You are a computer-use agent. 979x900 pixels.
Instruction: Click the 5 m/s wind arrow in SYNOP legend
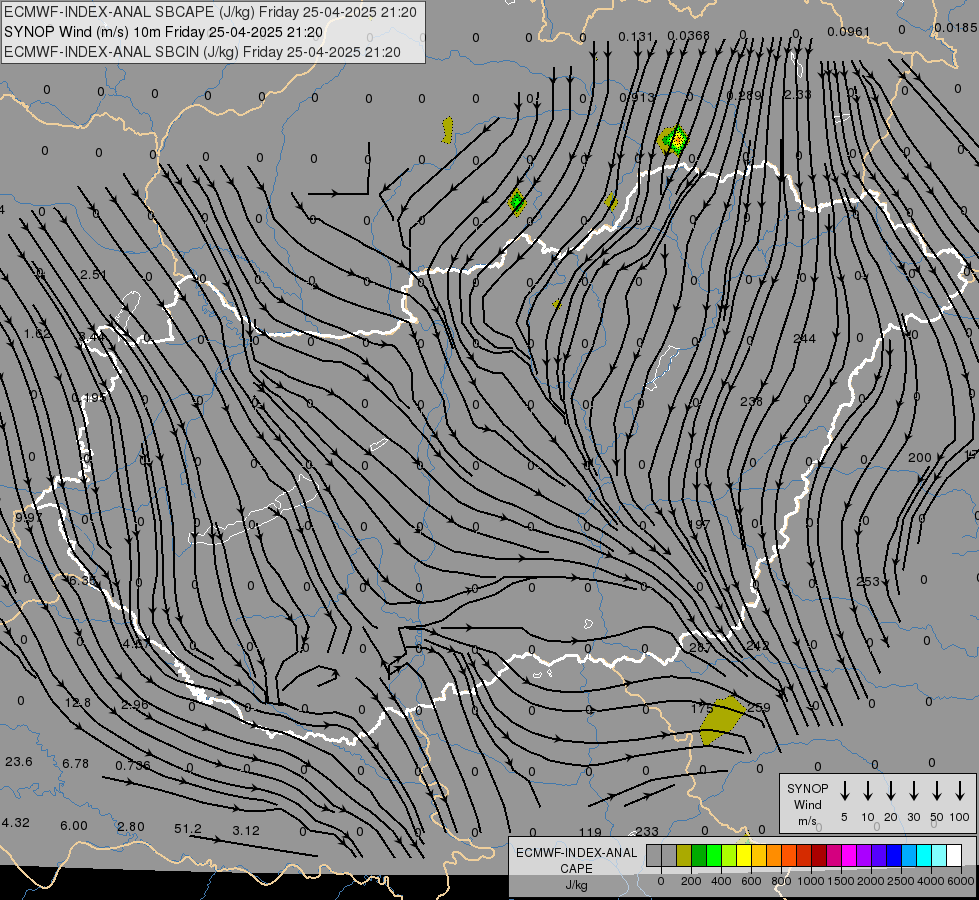tap(844, 790)
